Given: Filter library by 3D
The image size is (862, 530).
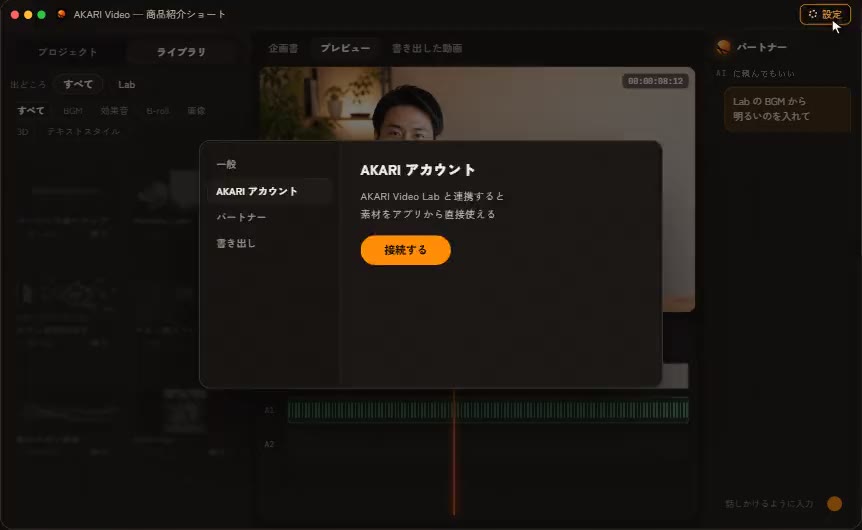Looking at the screenshot, I should pos(23,132).
